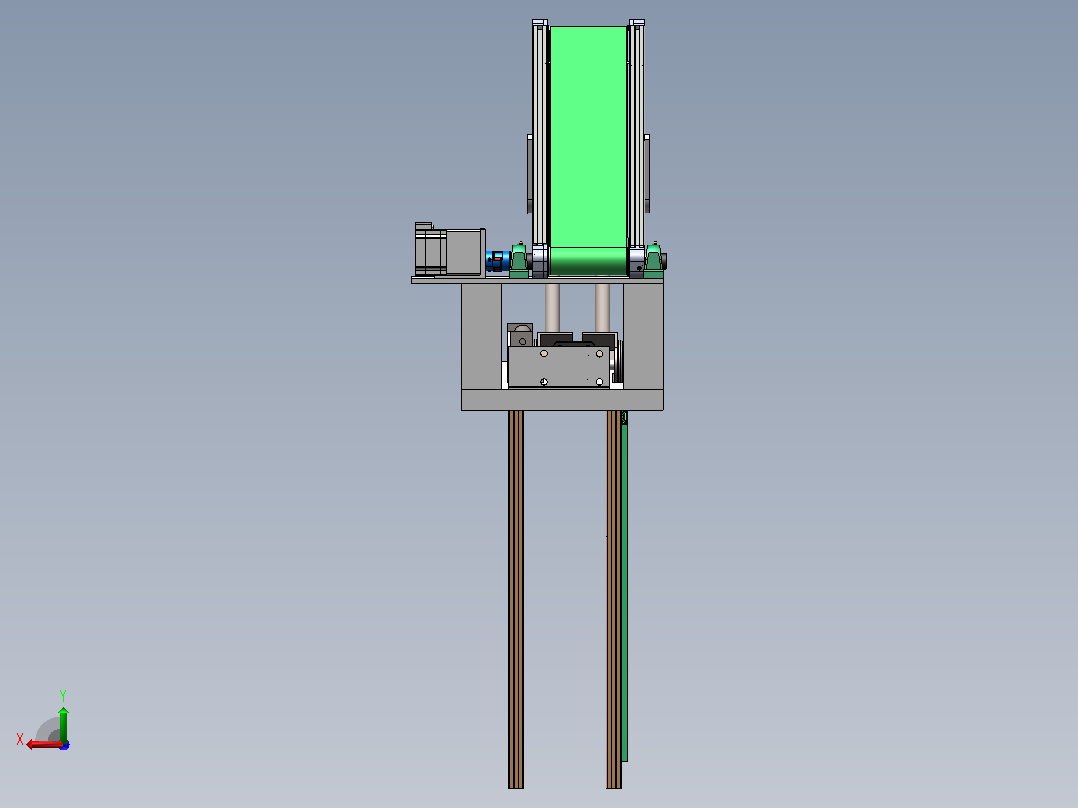This screenshot has height=808, width=1078.
Task: Select the left vertical guide shaft
Action: (552, 308)
